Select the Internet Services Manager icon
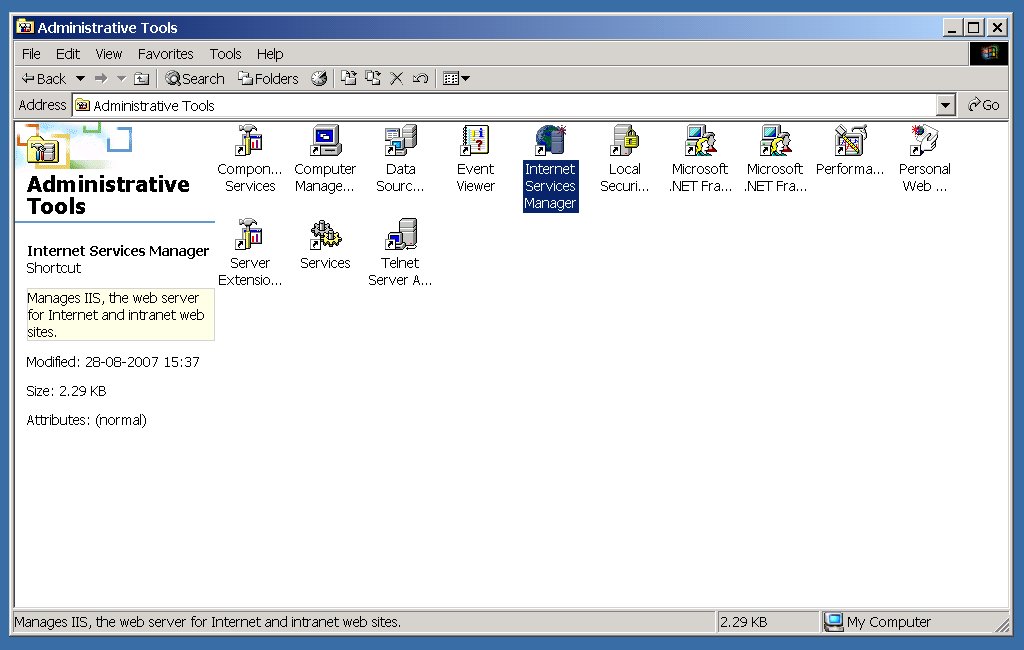This screenshot has width=1024, height=650. point(551,167)
